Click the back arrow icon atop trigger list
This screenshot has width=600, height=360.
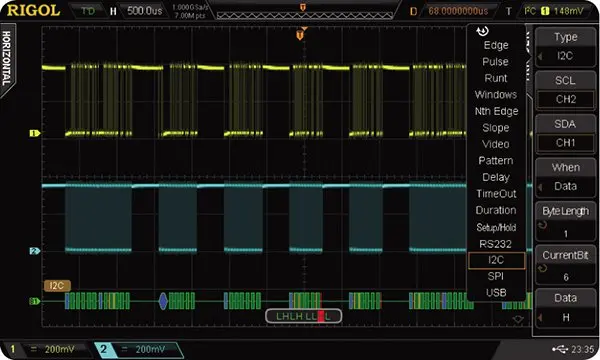[x=483, y=31]
